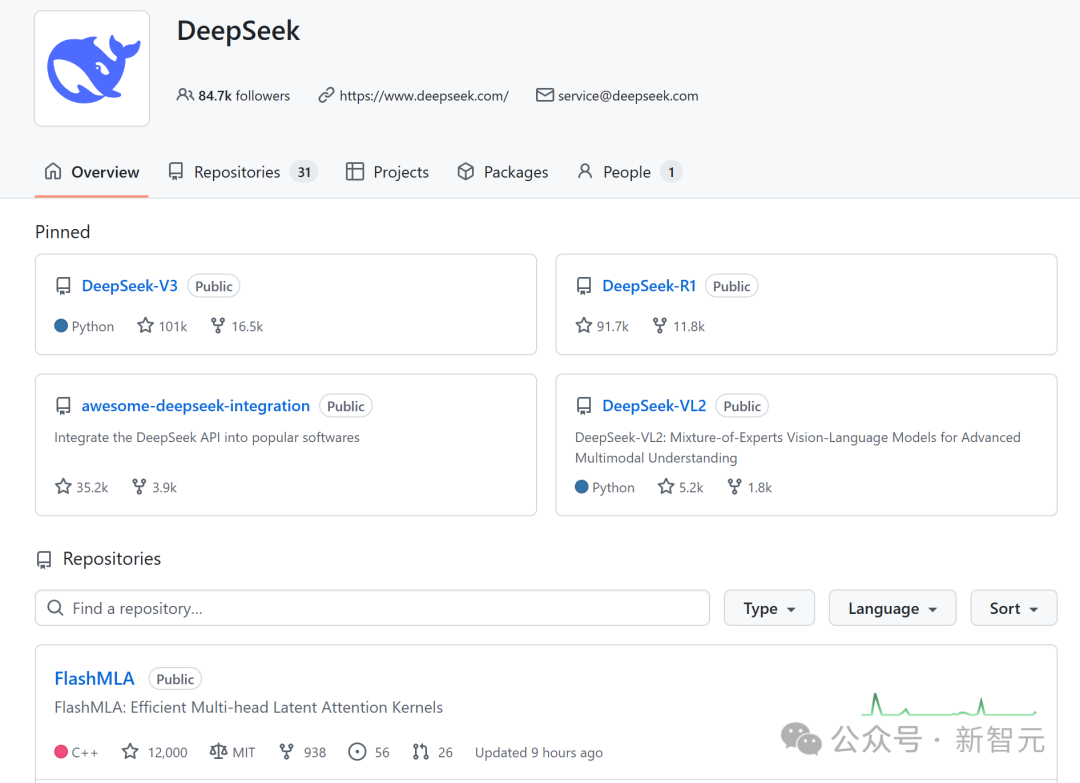Viewport: 1080px width, 783px height.
Task: Open awesome-deepseek-integration repository
Action: 196,406
